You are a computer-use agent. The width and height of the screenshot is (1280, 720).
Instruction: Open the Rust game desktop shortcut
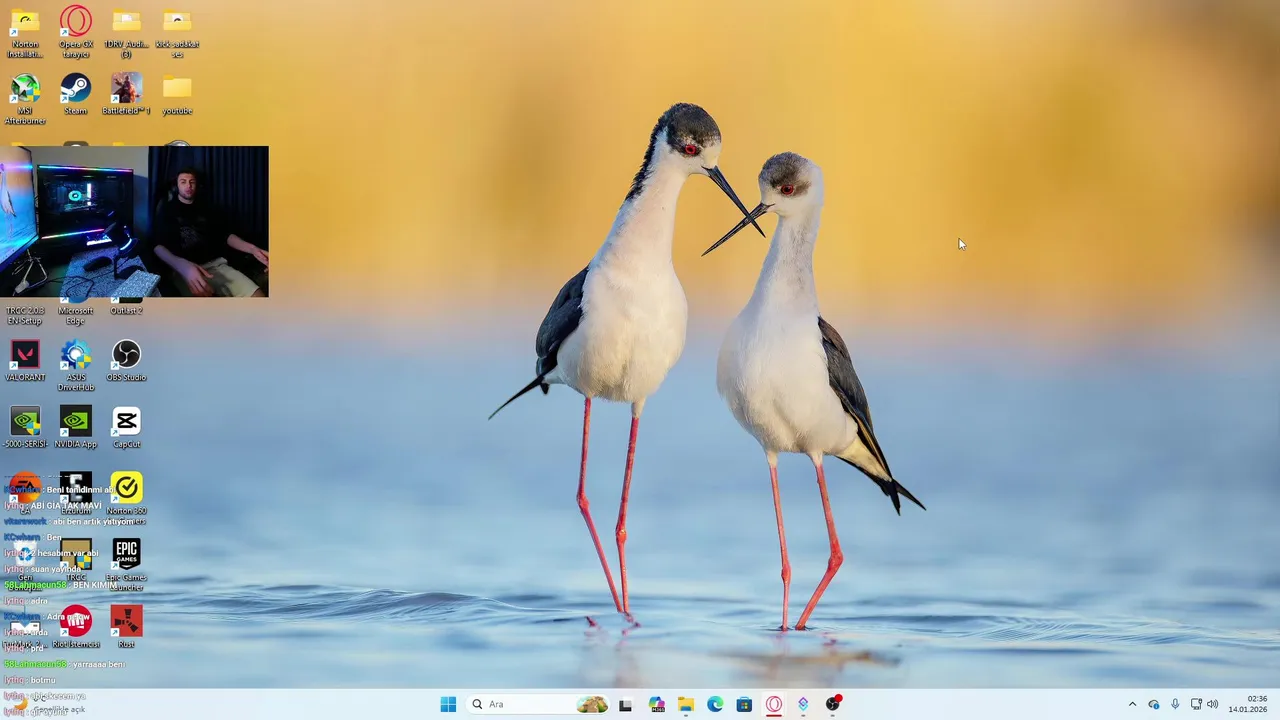click(x=126, y=628)
